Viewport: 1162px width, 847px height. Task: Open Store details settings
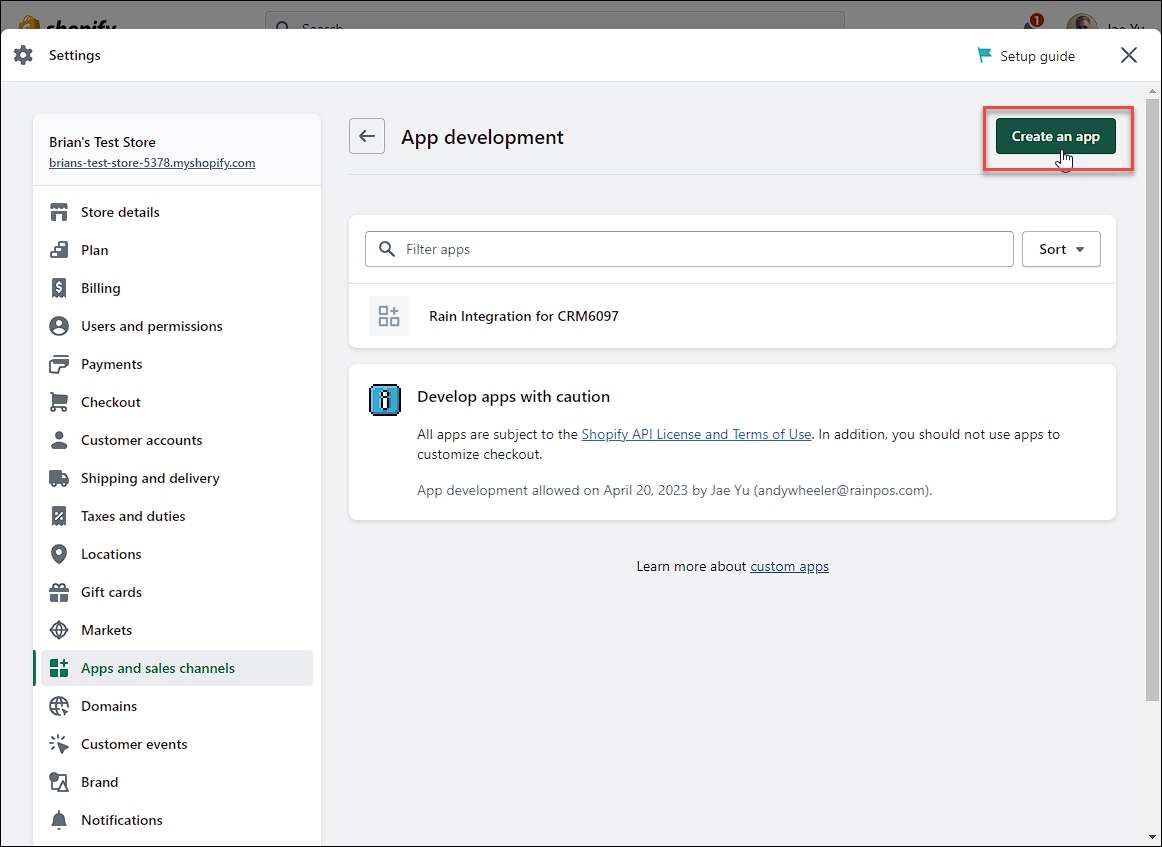[x=176, y=212]
